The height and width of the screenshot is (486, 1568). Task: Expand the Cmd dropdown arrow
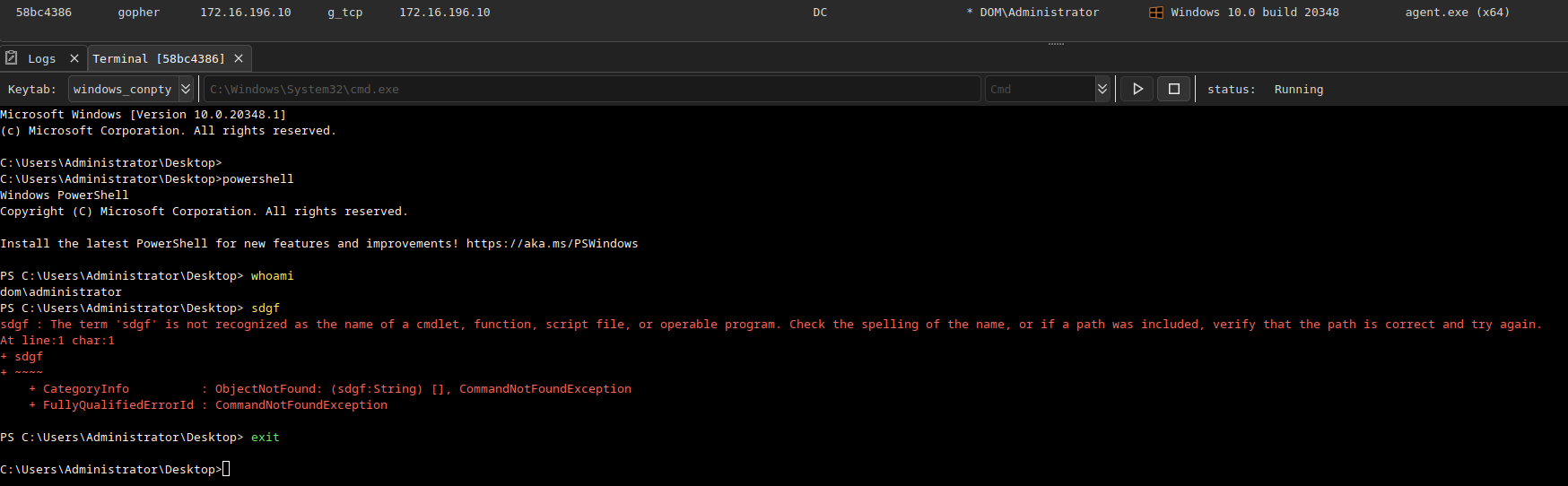point(1102,89)
